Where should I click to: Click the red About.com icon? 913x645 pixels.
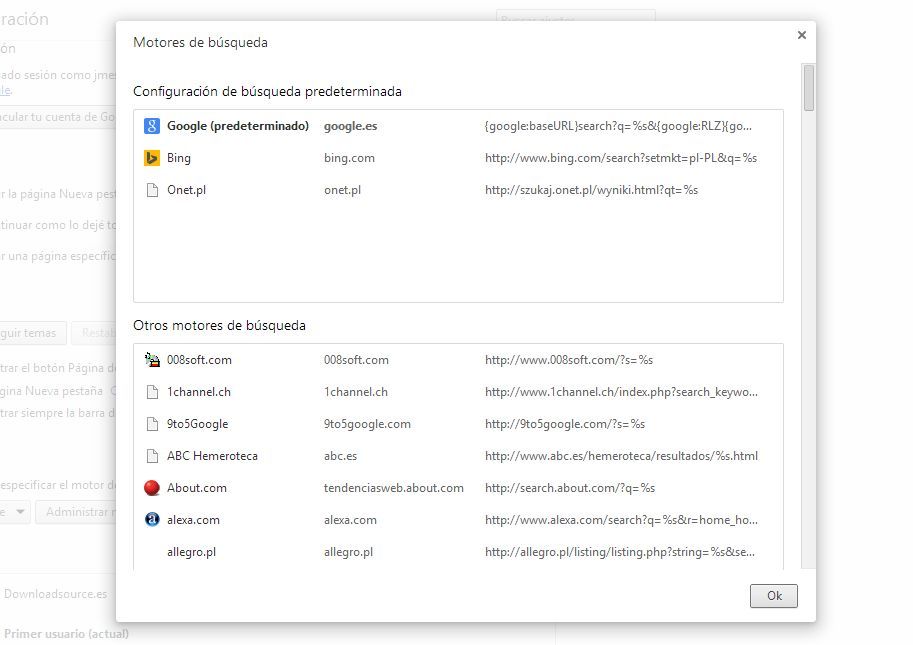[x=152, y=488]
